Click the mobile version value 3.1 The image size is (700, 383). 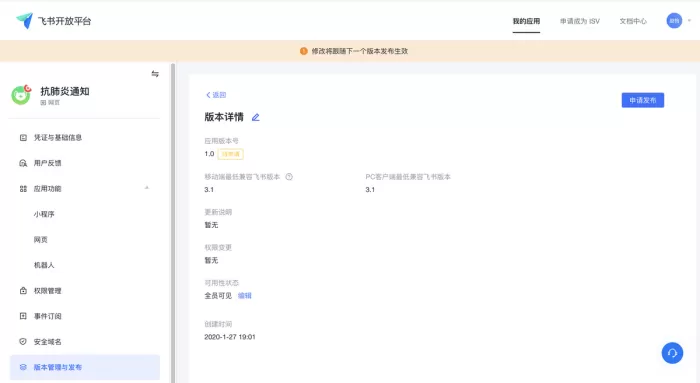(x=209, y=189)
